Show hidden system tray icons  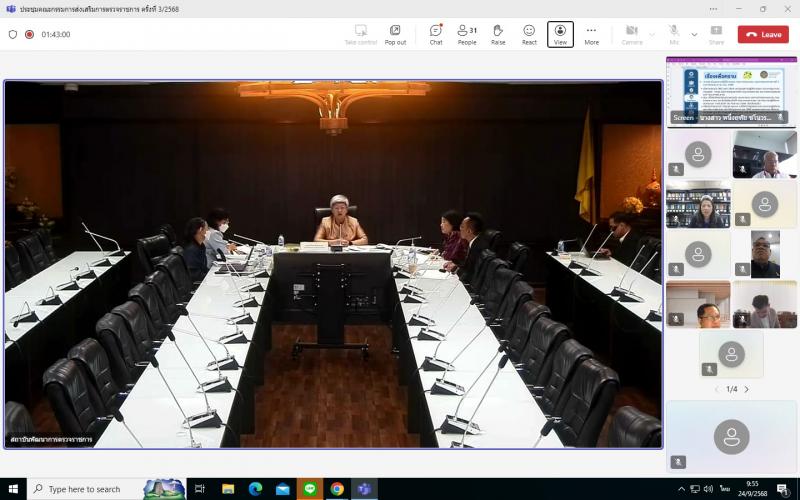(682, 489)
